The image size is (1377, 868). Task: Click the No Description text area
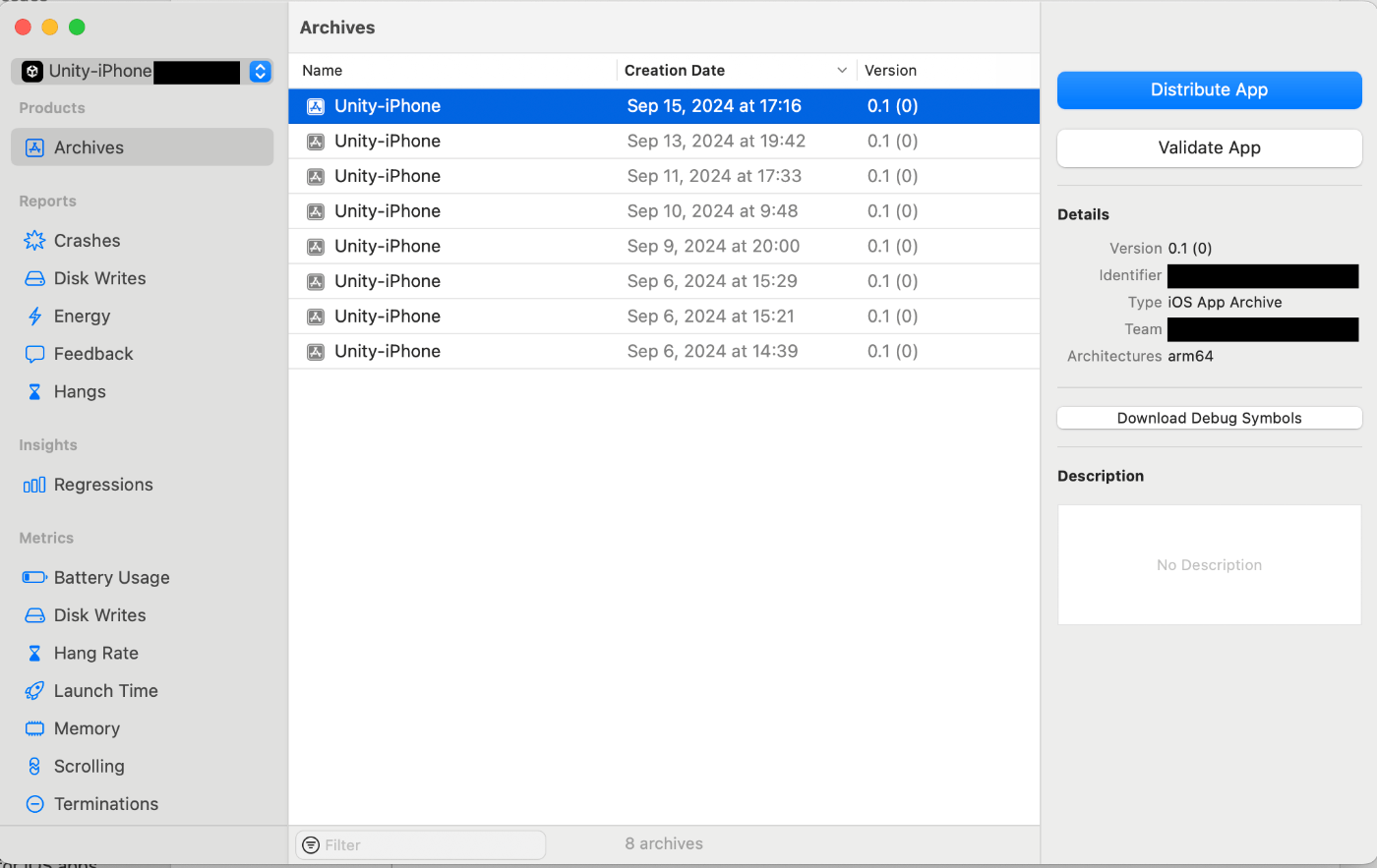[1209, 565]
